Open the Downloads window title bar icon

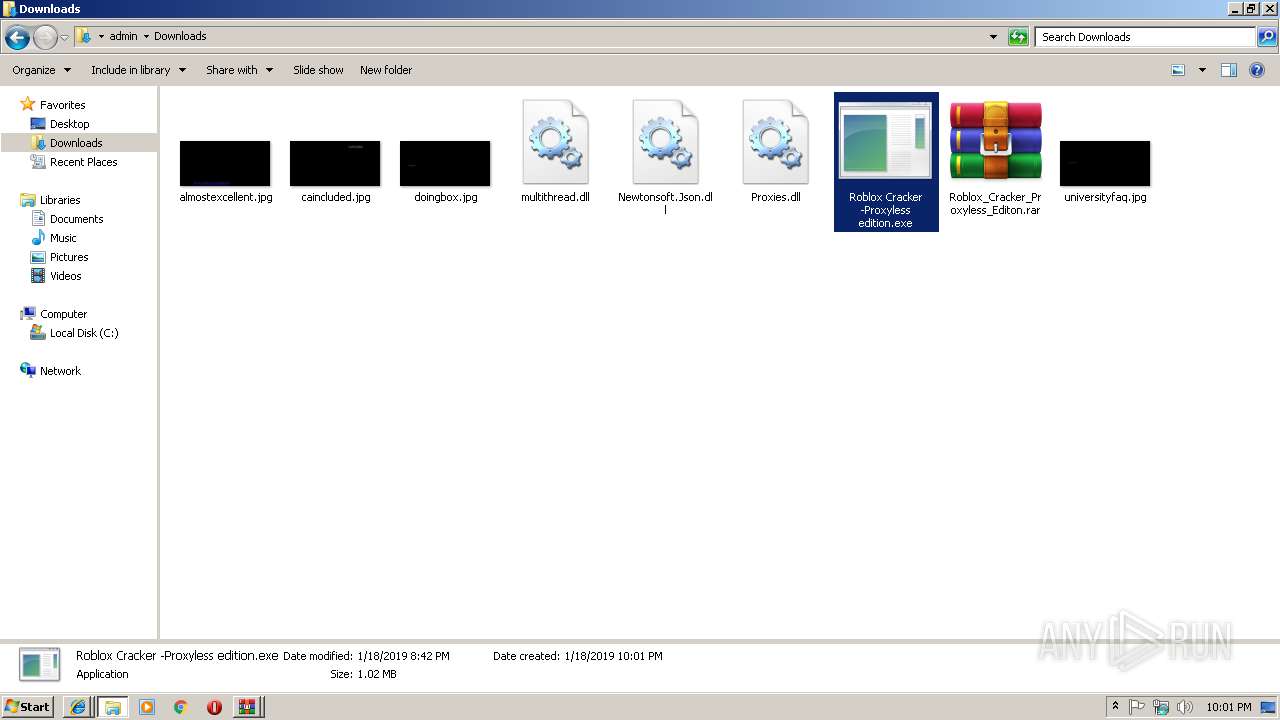click(x=9, y=9)
